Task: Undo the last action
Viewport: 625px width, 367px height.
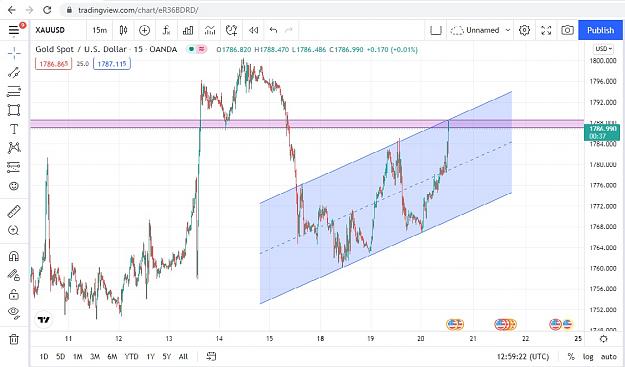Action: tap(273, 30)
